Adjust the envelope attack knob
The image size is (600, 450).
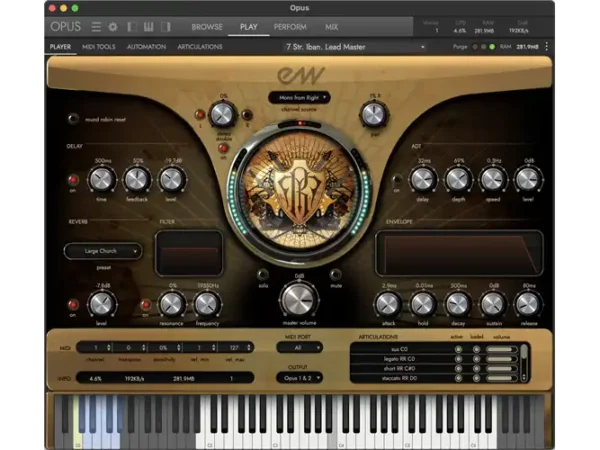point(388,304)
